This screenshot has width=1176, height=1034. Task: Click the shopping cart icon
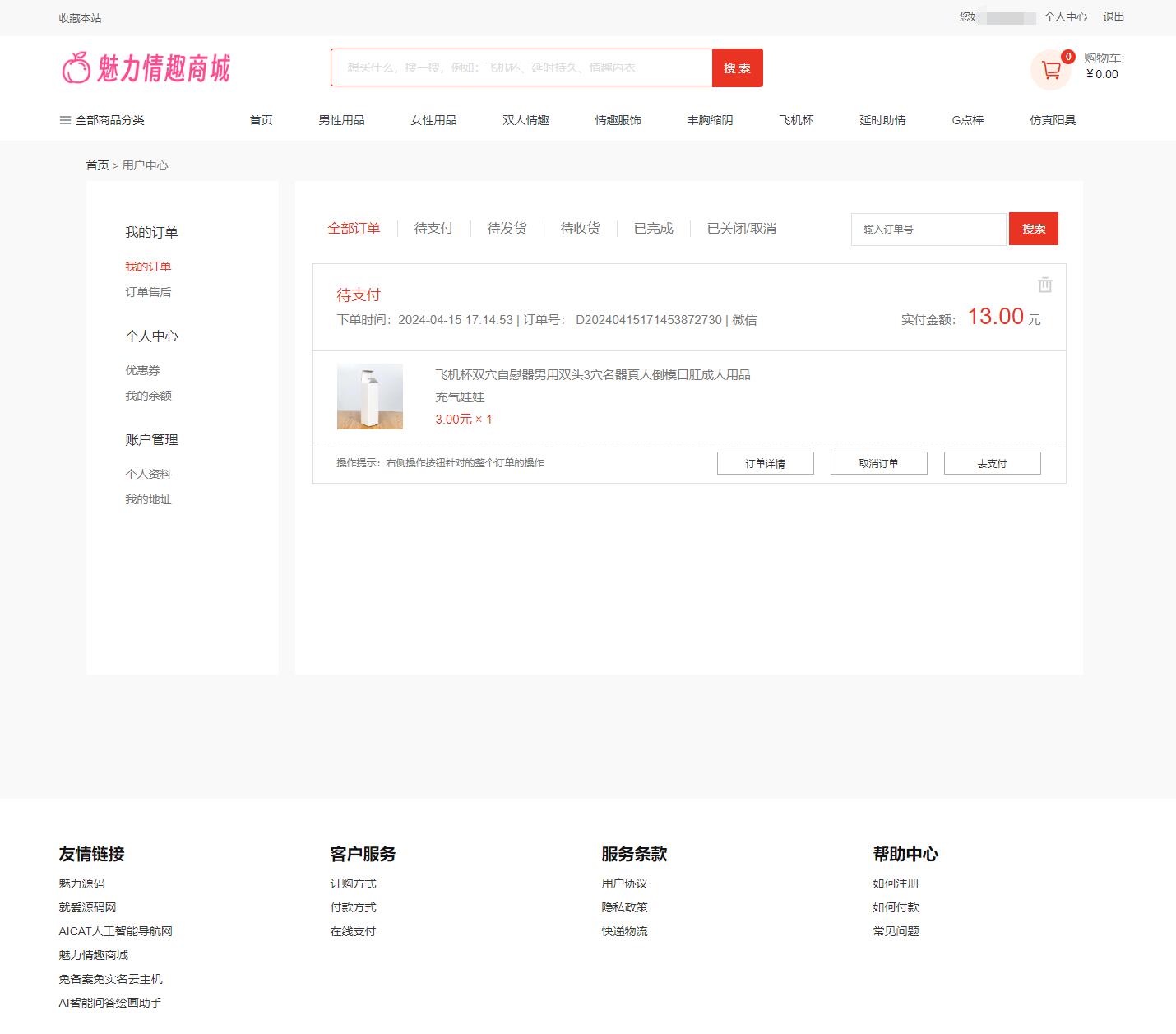pyautogui.click(x=1050, y=70)
